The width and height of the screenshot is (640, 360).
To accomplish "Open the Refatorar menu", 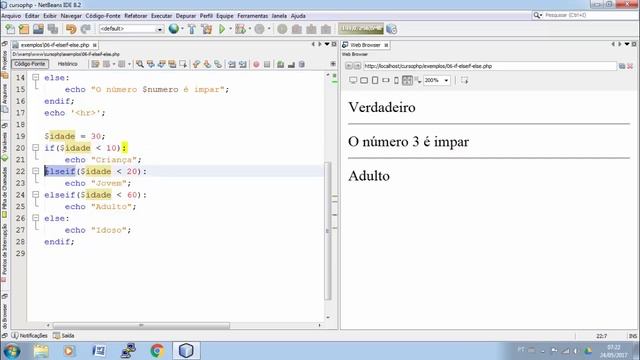I will coord(136,16).
